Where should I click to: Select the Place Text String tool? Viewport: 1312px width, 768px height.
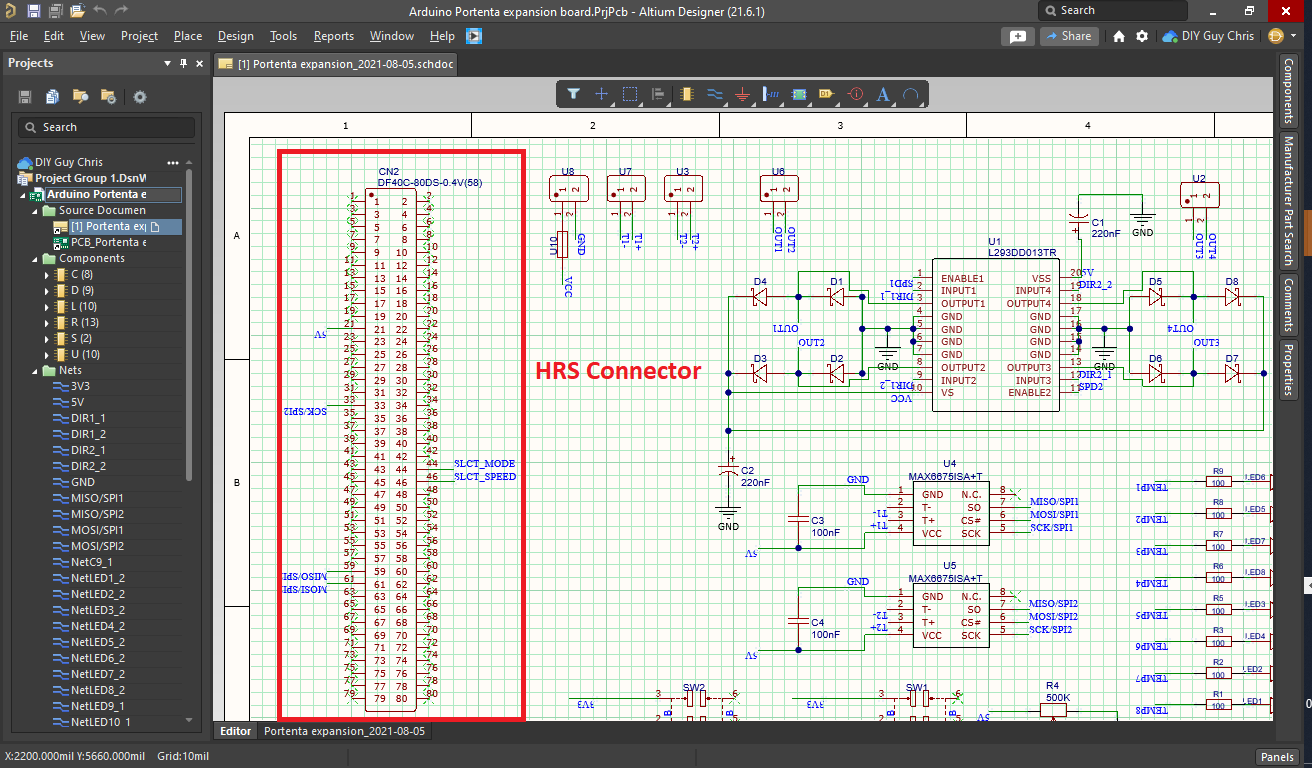[x=883, y=94]
